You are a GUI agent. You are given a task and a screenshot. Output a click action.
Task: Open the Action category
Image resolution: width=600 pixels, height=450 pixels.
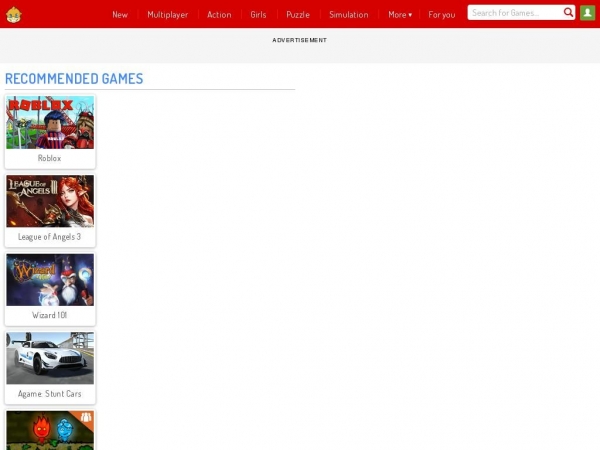[219, 15]
